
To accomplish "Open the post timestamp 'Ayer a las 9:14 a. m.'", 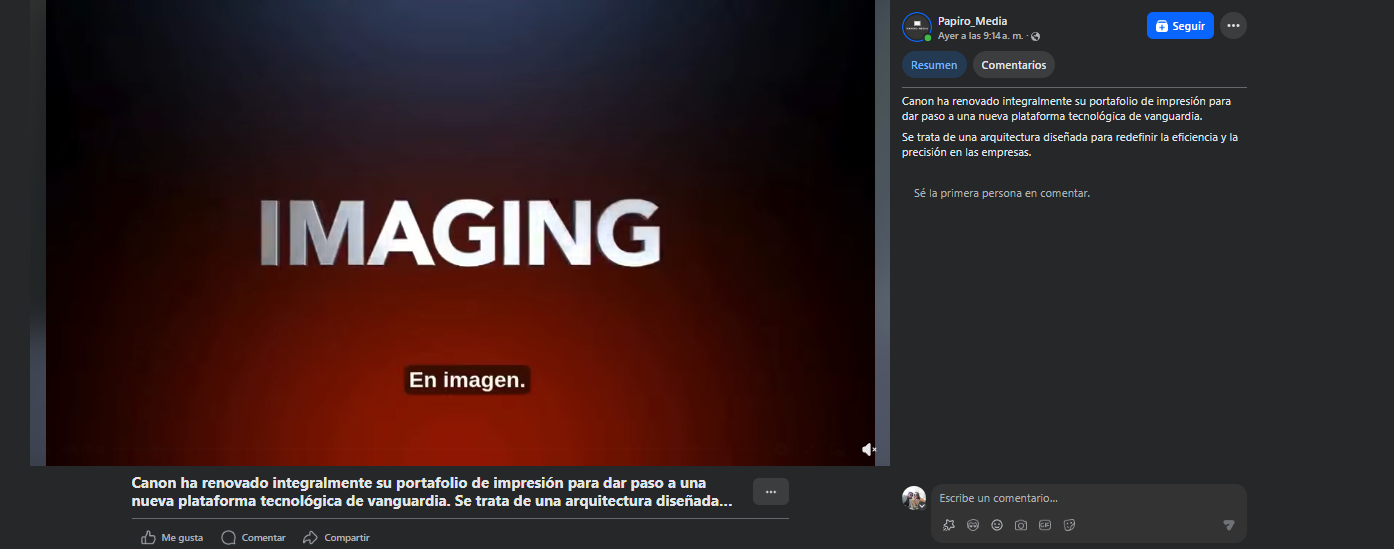I will 980,36.
